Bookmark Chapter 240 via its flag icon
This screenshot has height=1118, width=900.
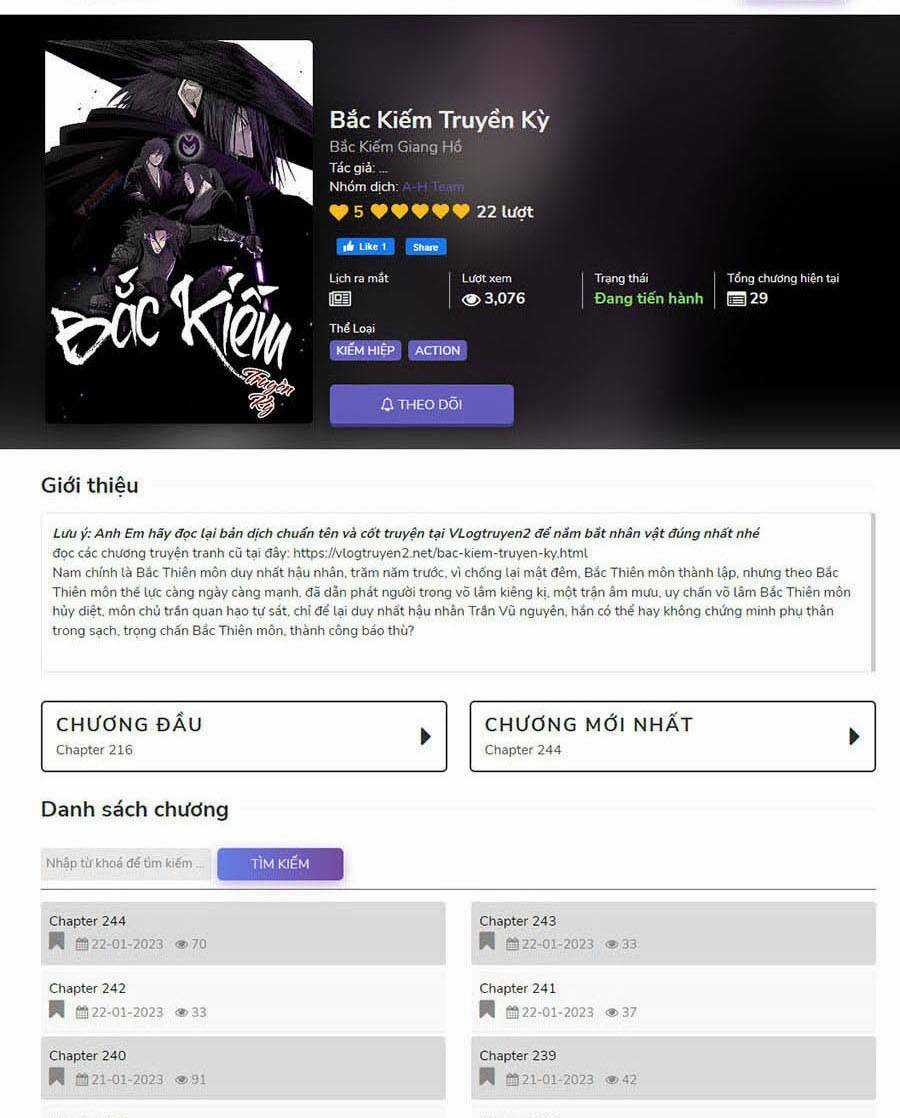(56, 1077)
